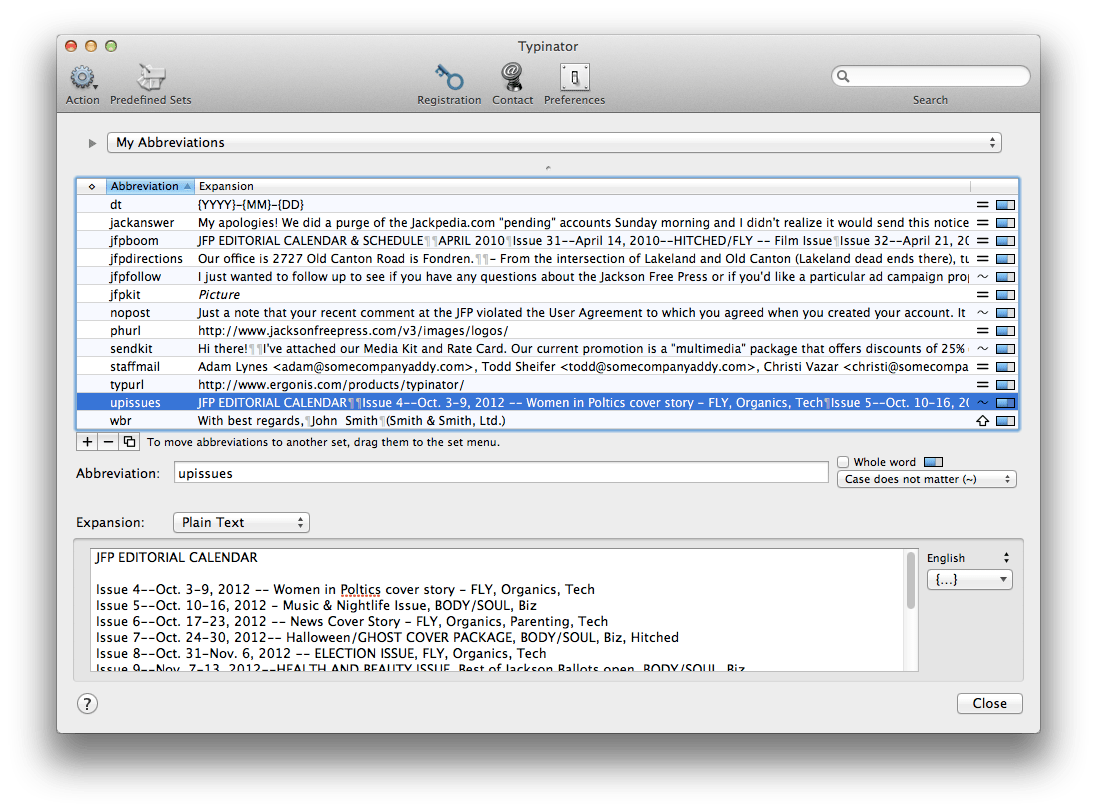
Task: Enable the Whole word checkbox
Action: coord(844,462)
